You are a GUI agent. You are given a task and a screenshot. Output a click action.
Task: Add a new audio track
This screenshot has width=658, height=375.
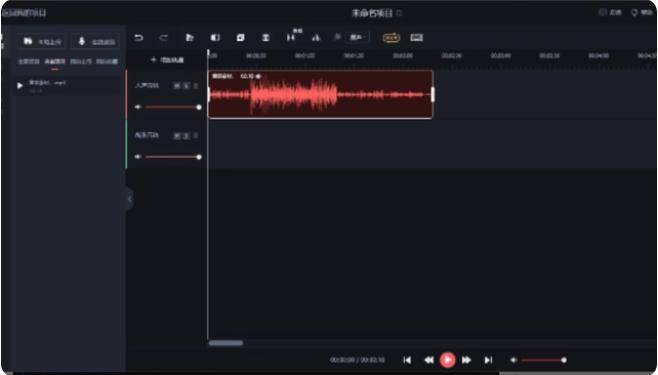pyautogui.click(x=167, y=60)
